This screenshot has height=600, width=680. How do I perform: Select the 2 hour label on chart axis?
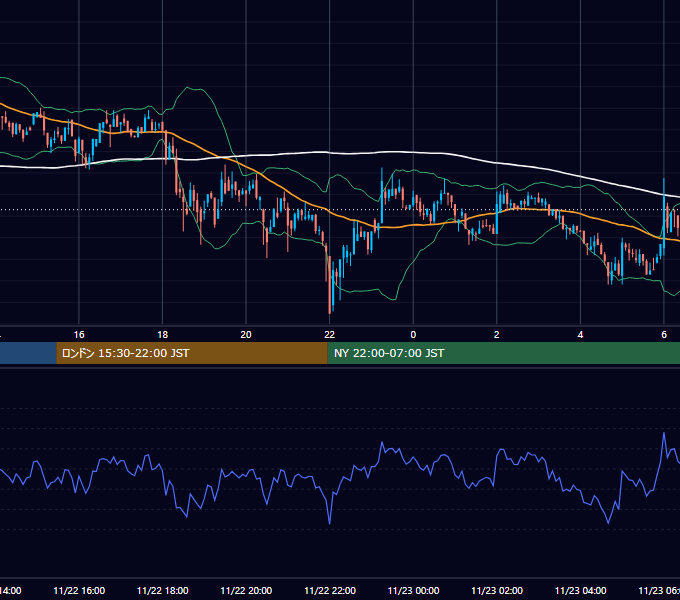pyautogui.click(x=497, y=335)
